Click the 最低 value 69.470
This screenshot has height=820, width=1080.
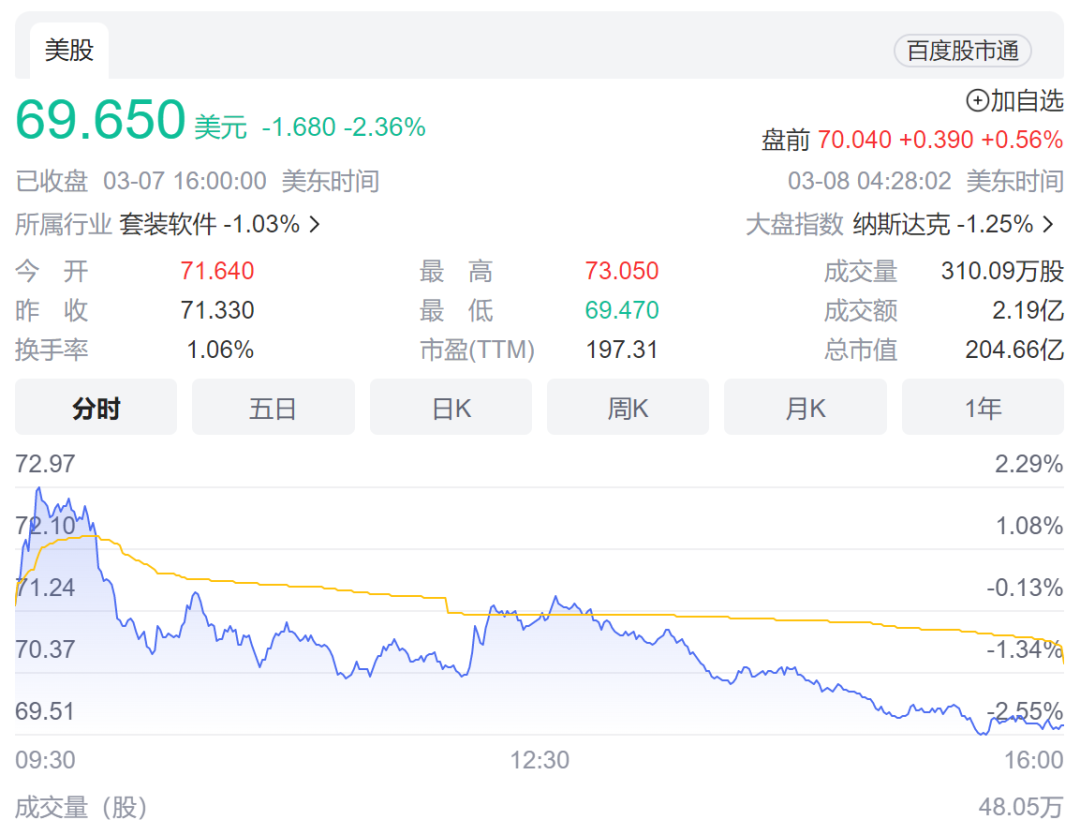621,311
